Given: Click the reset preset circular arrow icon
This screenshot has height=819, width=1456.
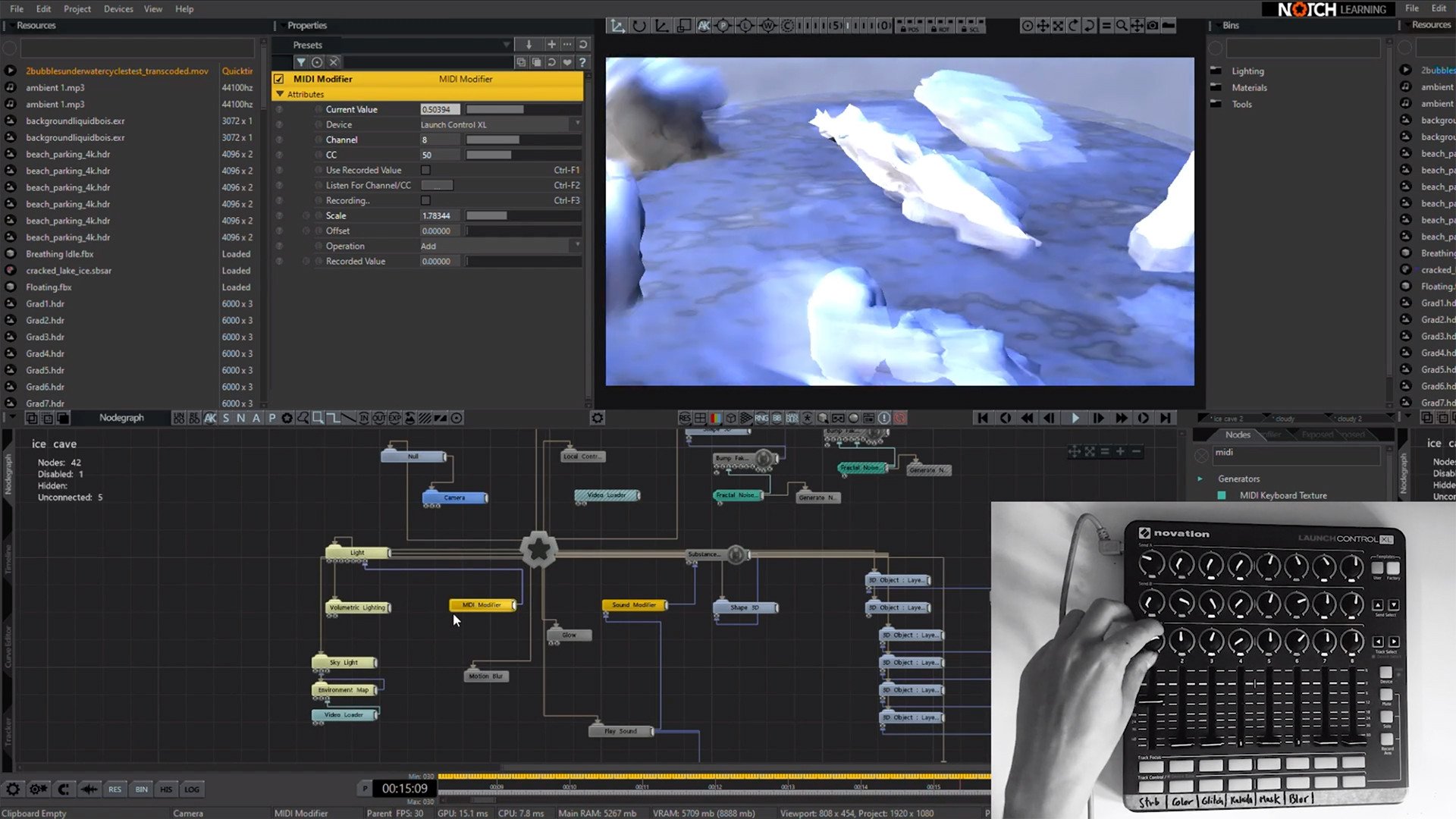Looking at the screenshot, I should click(x=583, y=45).
